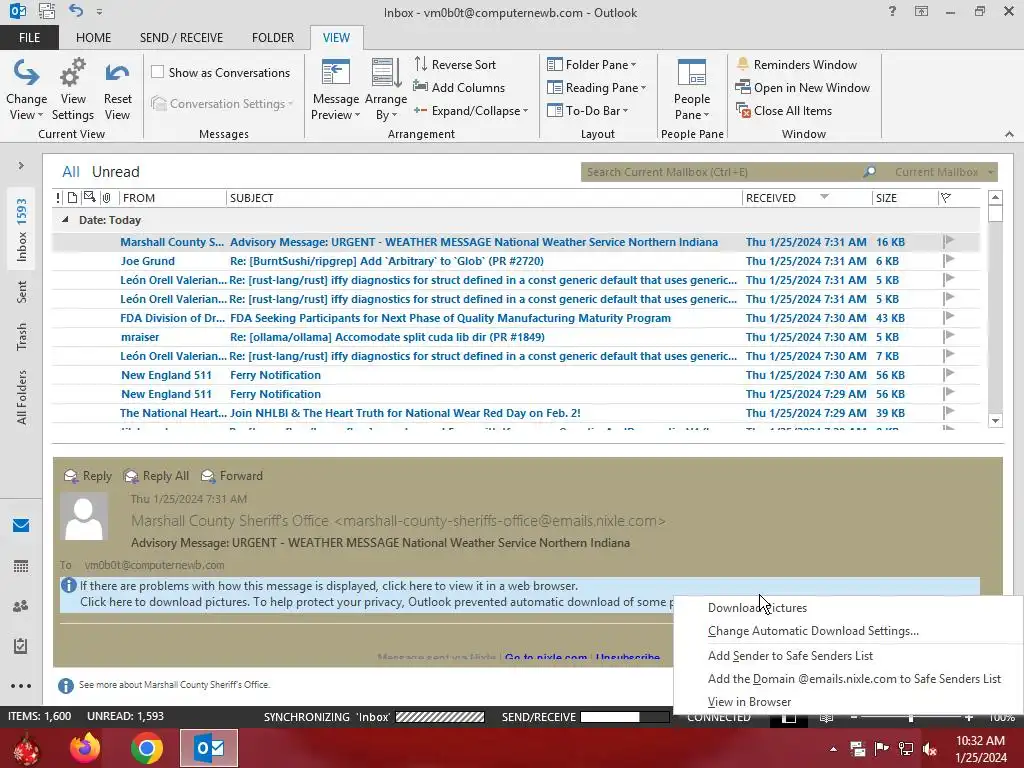Click Forward in the reading pane
Screen dimensions: 1024x768
(232, 476)
